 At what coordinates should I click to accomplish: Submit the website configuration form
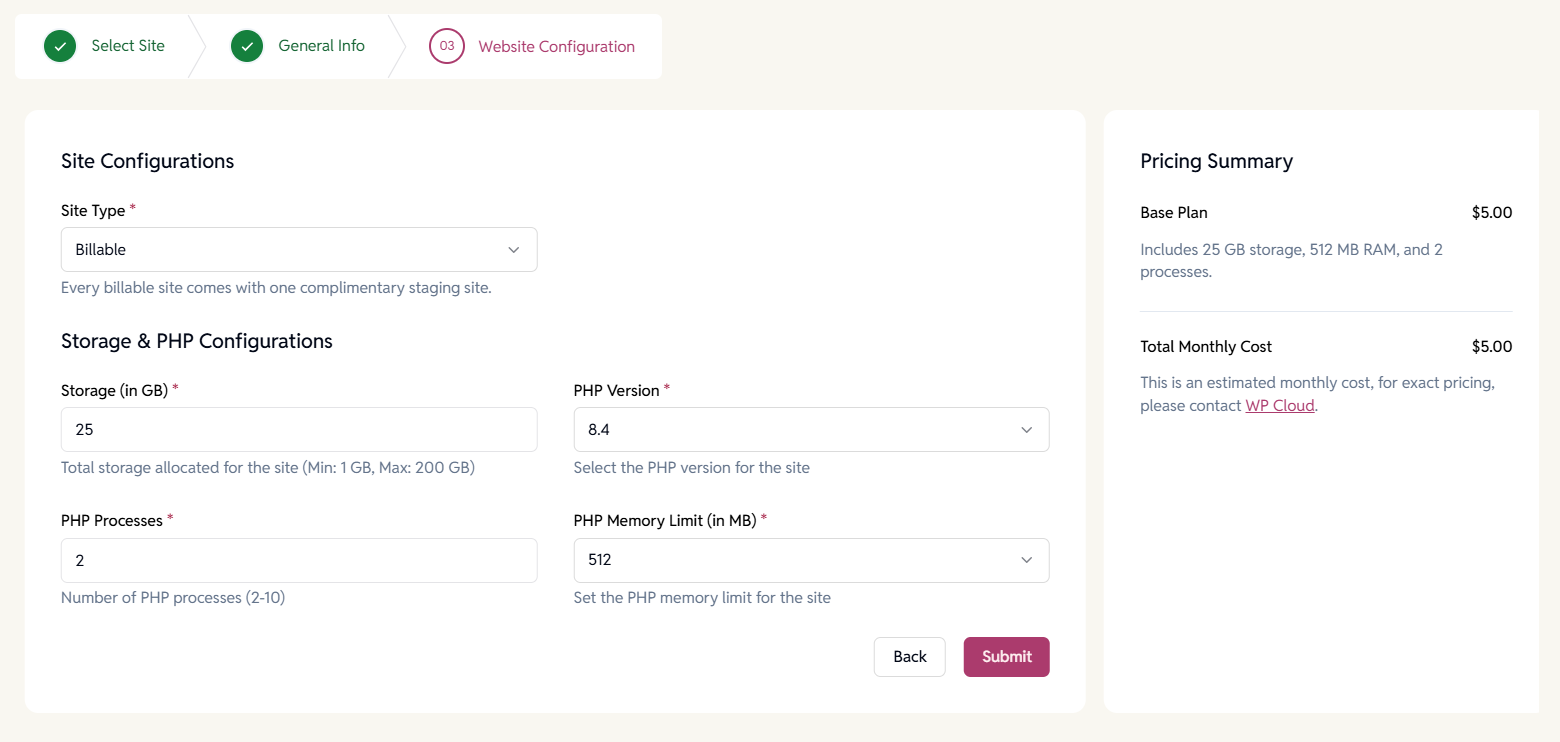coord(1006,657)
